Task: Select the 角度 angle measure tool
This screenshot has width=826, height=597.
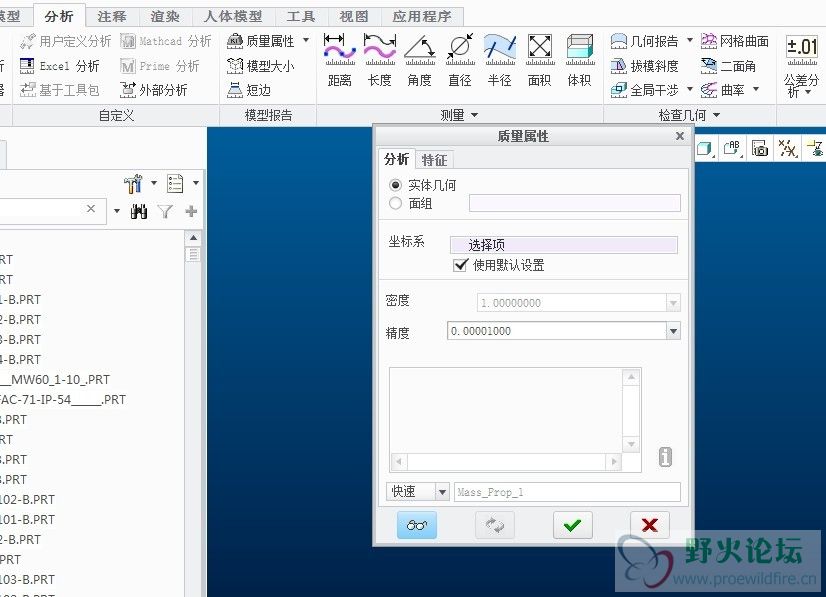Action: tap(419, 60)
